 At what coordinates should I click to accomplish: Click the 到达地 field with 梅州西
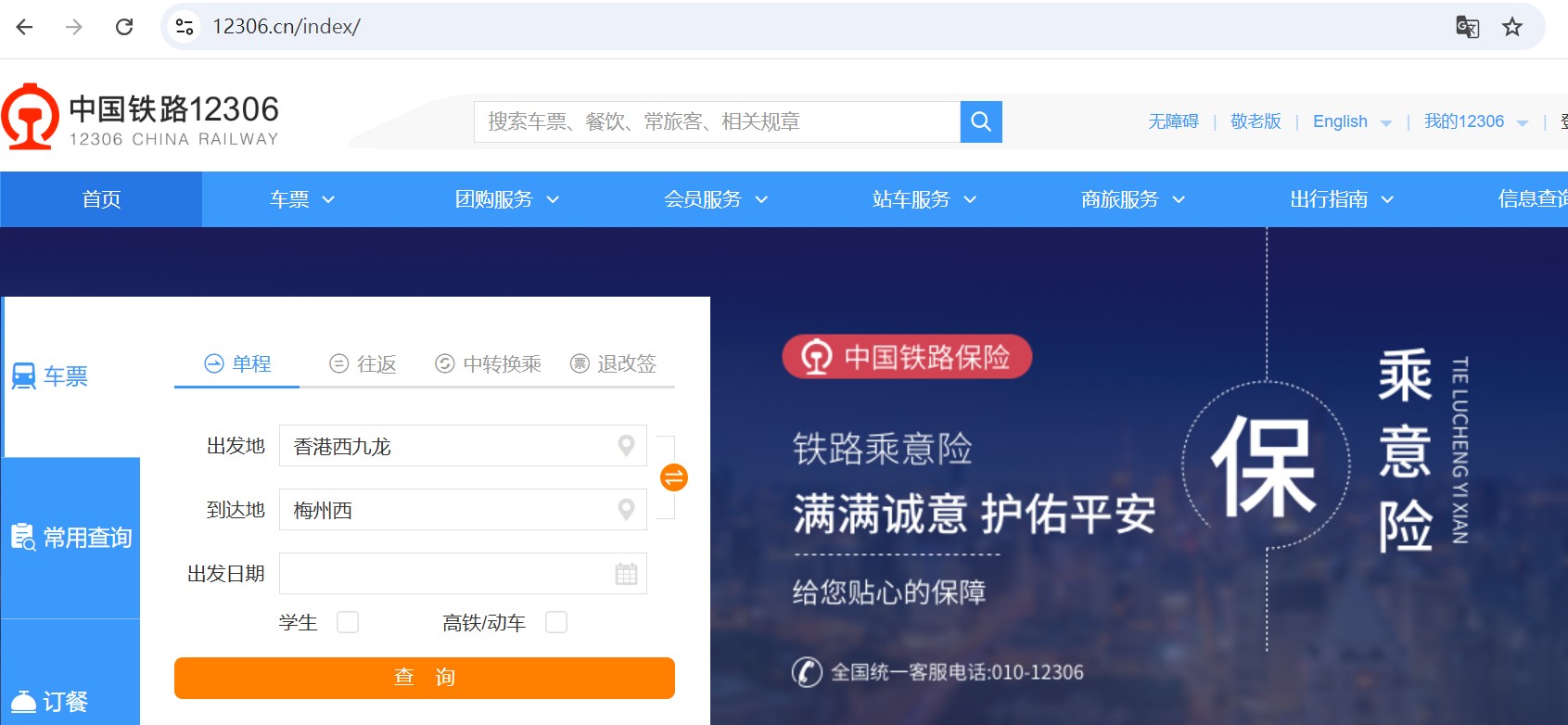[x=463, y=510]
